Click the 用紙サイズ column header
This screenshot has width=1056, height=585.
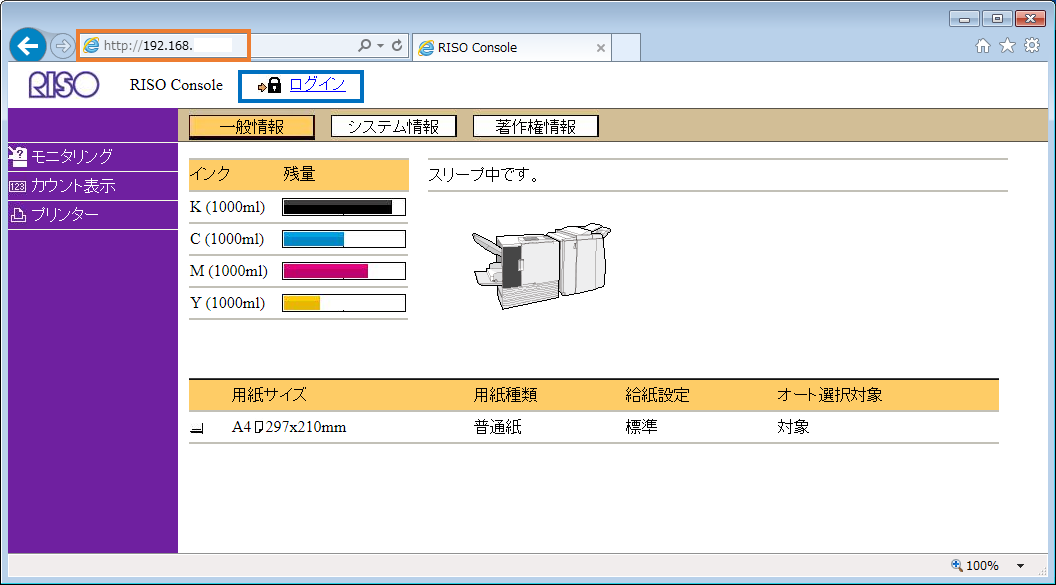(269, 394)
